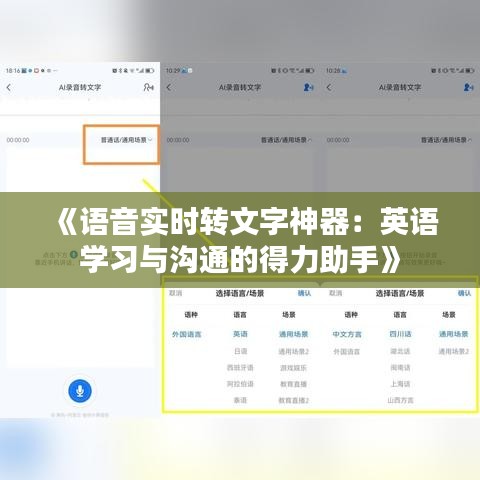Collapse 普通话/通用场景 selector on middle screen
Screen dimensions: 480x480
(286, 140)
